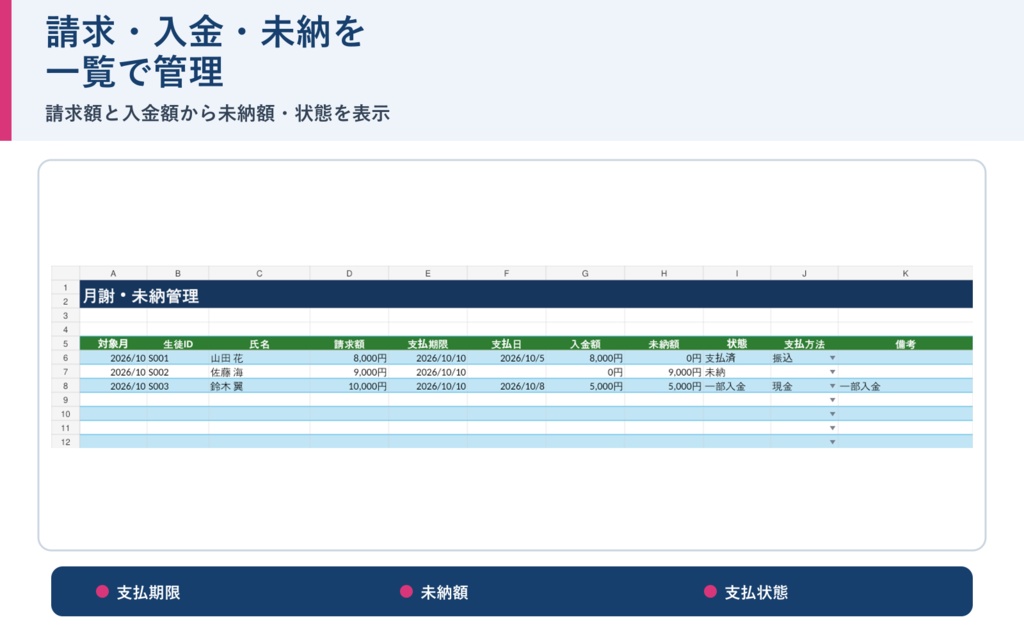Select the 9,000円 billing amount for S002
Screen dimensions: 1024x640
349,372
